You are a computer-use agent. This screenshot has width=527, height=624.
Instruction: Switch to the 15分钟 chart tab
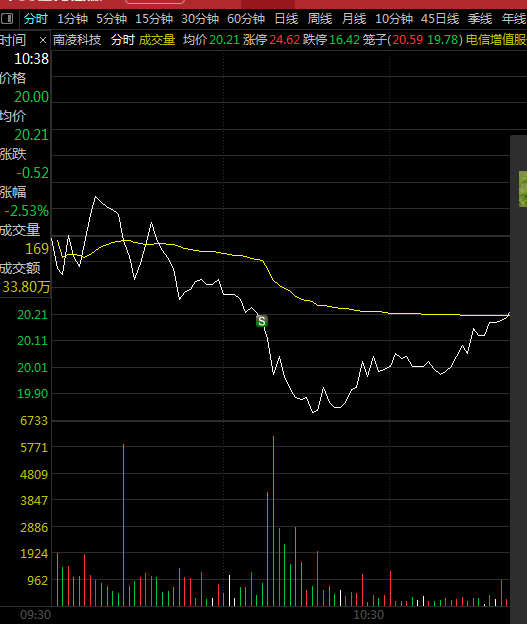(x=154, y=19)
